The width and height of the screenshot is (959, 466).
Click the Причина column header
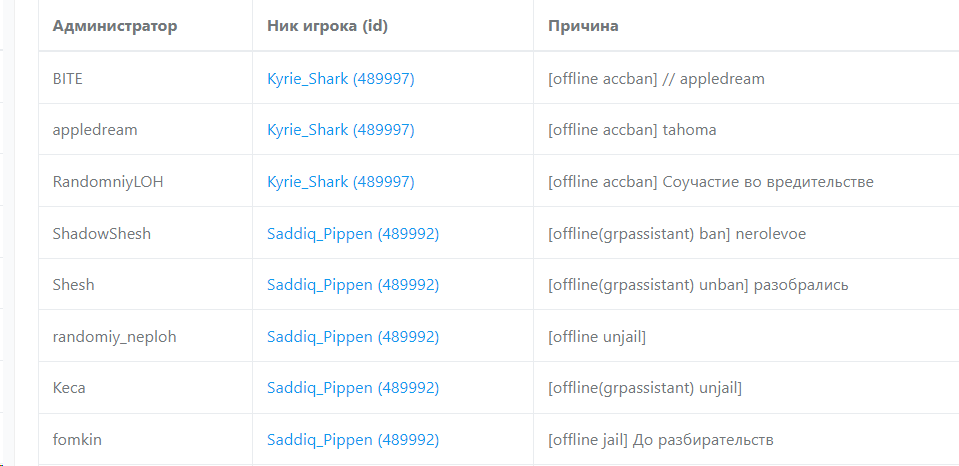(x=583, y=26)
